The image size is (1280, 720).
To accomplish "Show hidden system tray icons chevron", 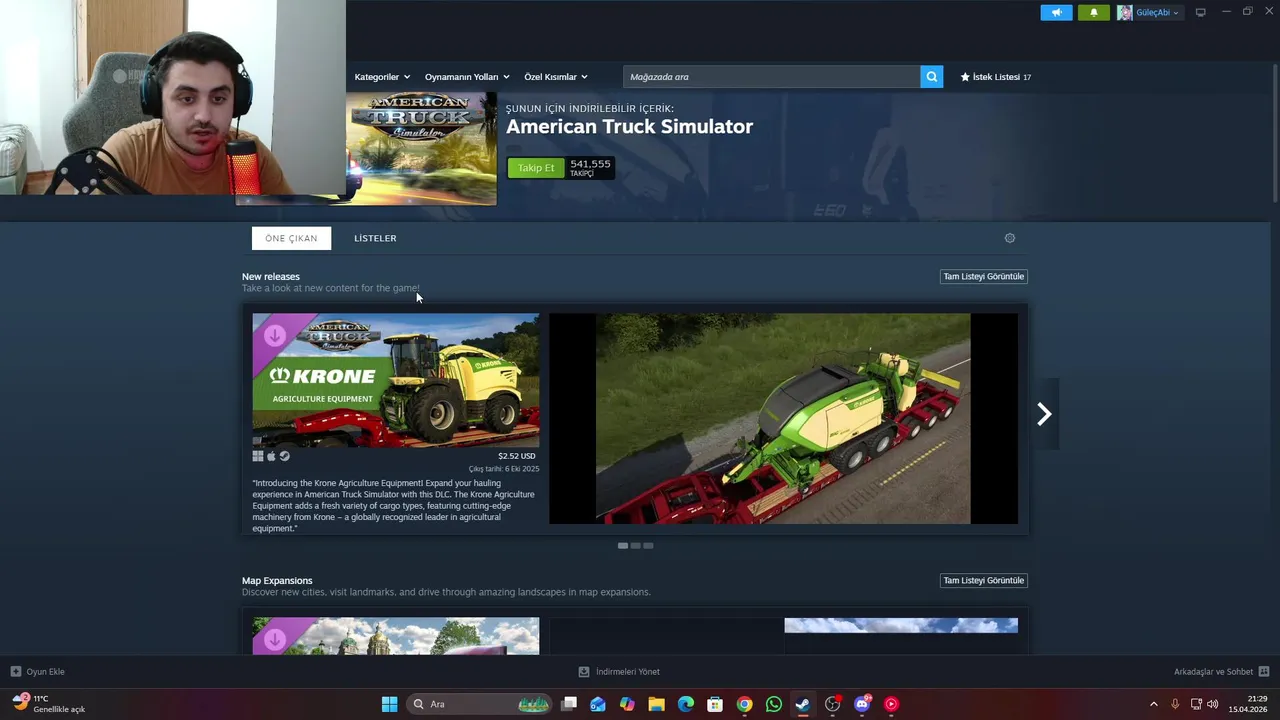I will pos(1153,704).
